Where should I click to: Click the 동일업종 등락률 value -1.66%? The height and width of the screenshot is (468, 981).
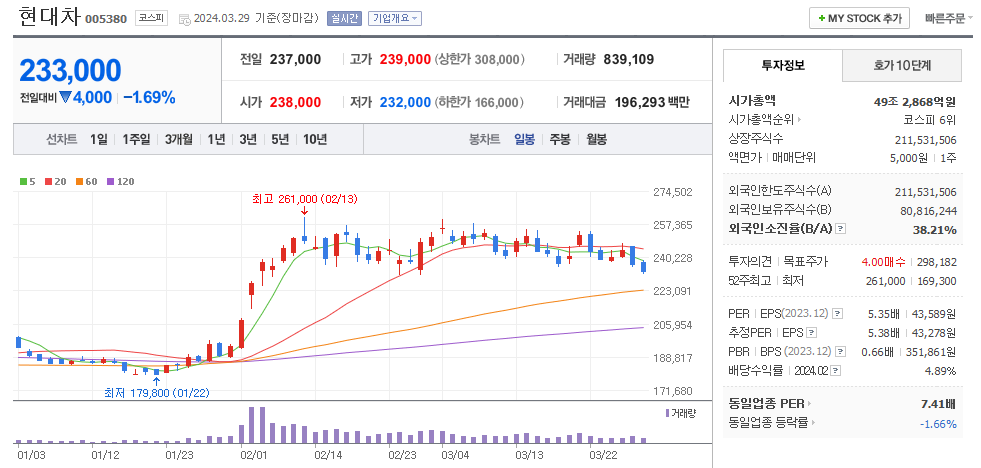click(938, 424)
